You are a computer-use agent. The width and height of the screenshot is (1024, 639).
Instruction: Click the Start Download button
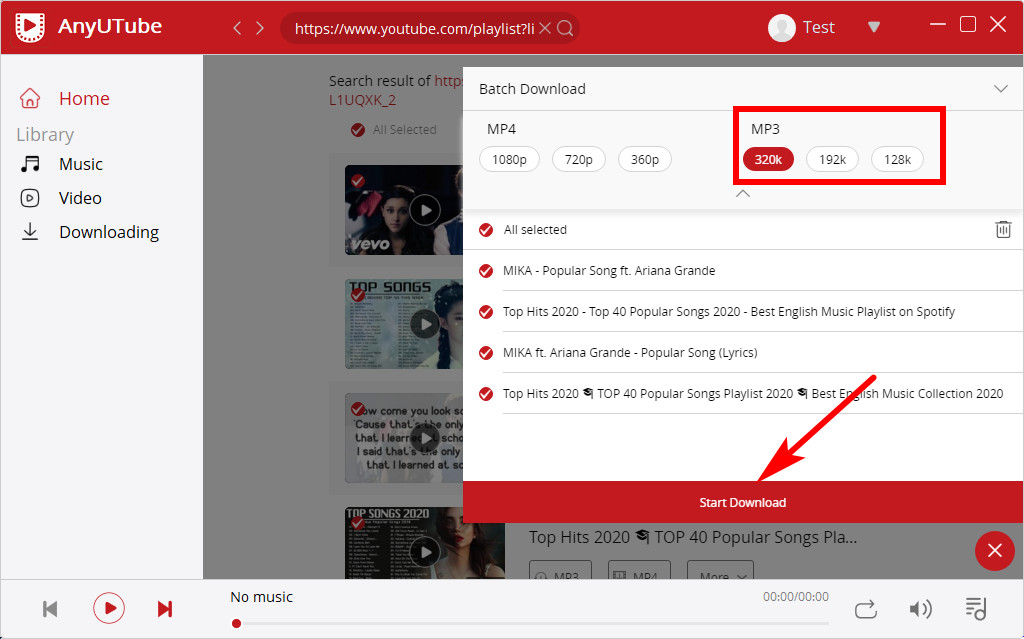point(742,502)
